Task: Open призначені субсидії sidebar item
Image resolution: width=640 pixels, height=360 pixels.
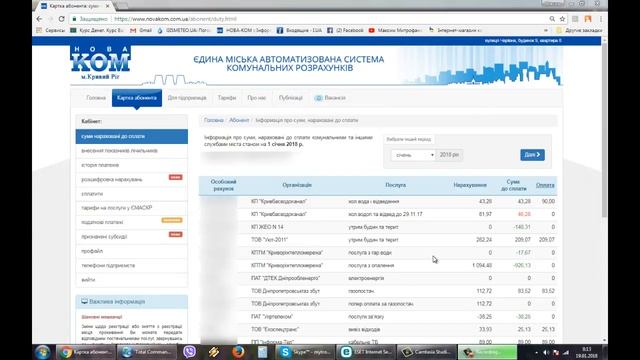Action: [132, 237]
